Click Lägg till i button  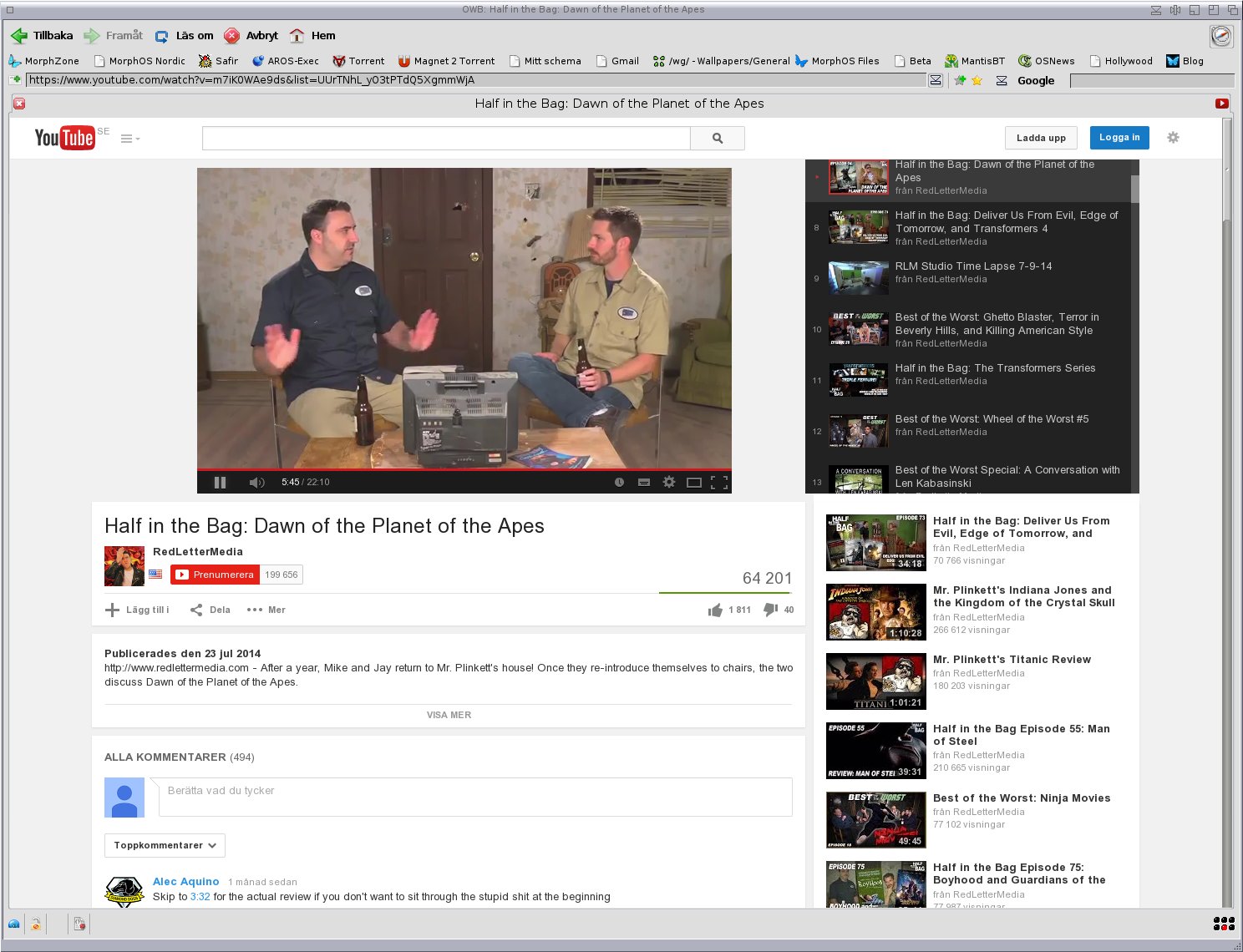(137, 610)
